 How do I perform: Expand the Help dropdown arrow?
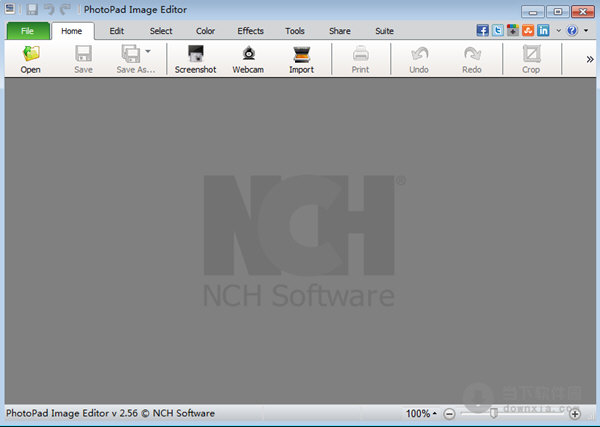tap(586, 31)
